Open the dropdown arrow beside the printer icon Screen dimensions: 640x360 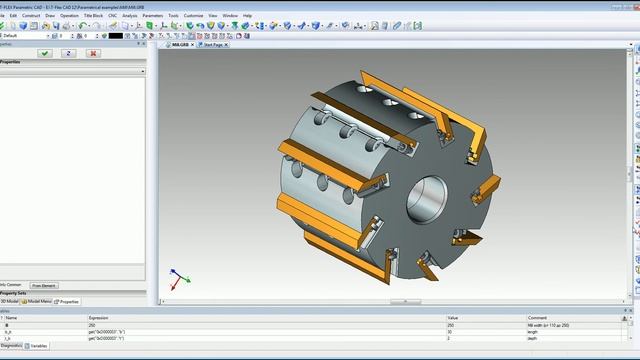click(73, 26)
